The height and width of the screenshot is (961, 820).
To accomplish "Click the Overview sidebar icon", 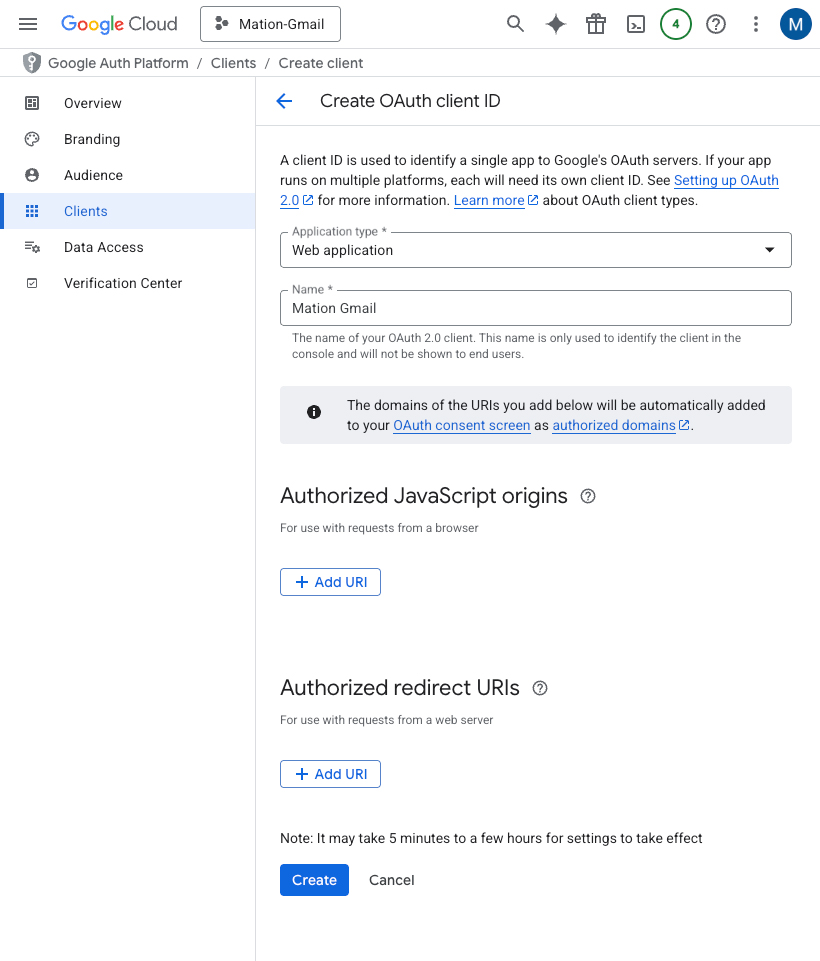I will (32, 103).
